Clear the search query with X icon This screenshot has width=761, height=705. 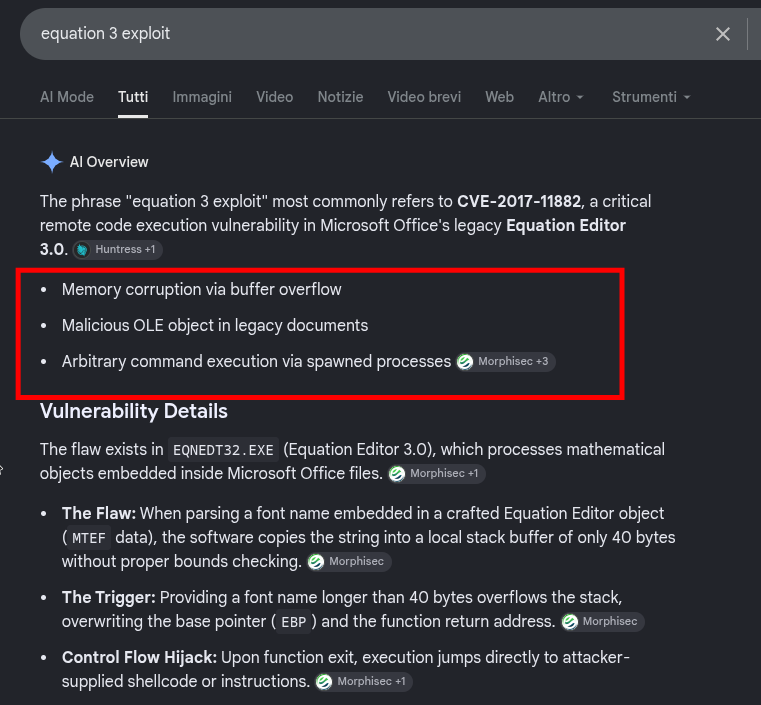(723, 34)
